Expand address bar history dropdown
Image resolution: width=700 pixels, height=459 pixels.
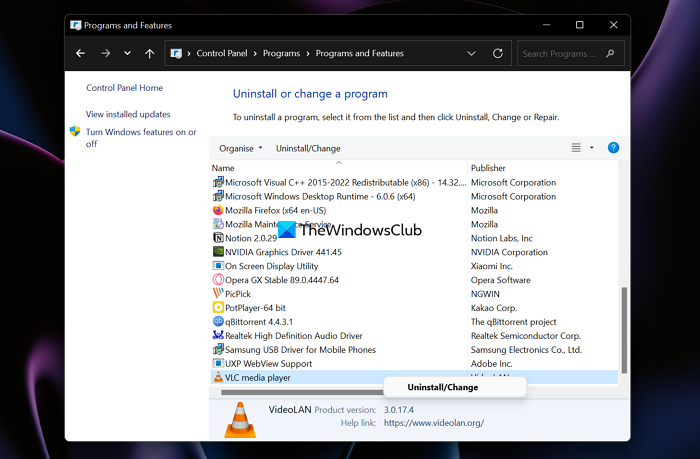tap(471, 53)
